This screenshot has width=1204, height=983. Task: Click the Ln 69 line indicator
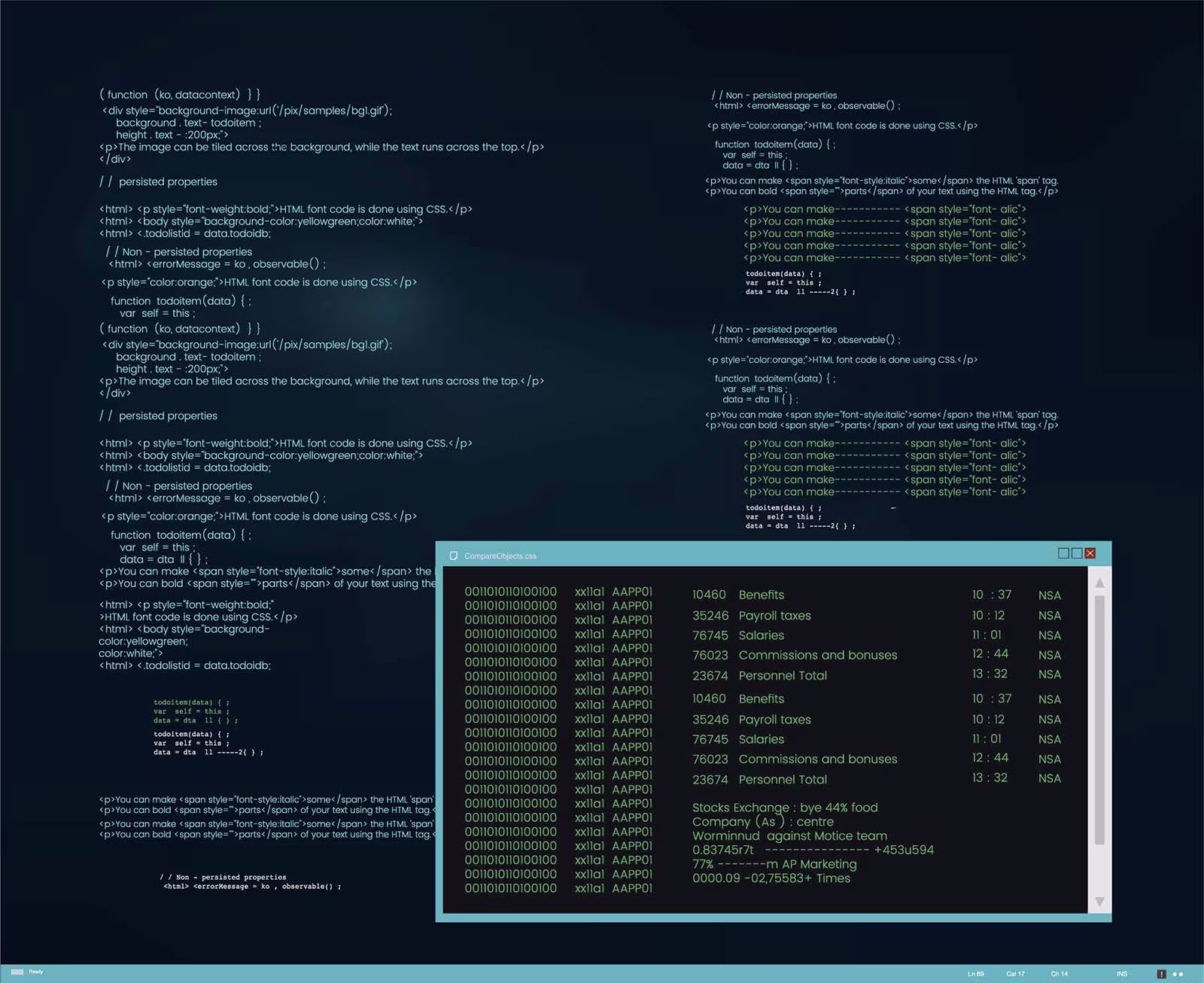974,973
